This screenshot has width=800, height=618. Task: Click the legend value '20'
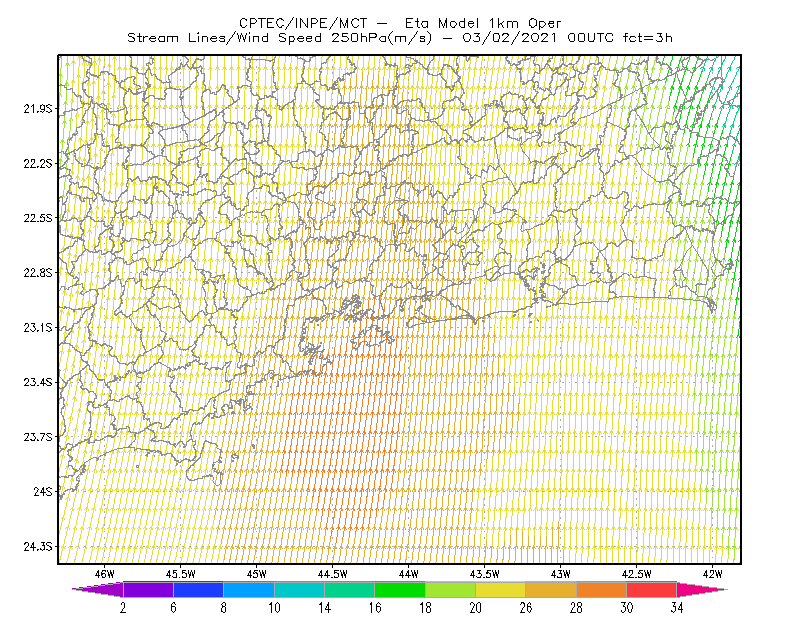476,608
